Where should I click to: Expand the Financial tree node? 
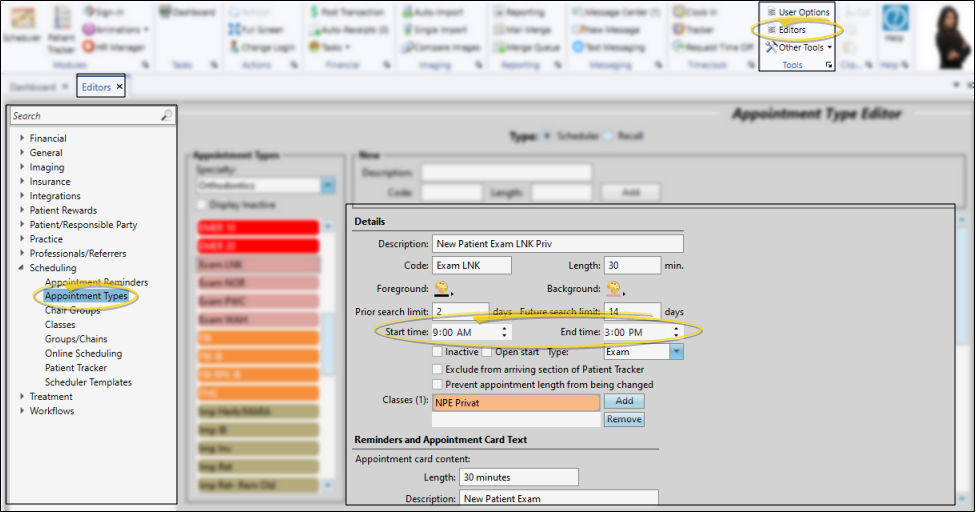pyautogui.click(x=22, y=139)
